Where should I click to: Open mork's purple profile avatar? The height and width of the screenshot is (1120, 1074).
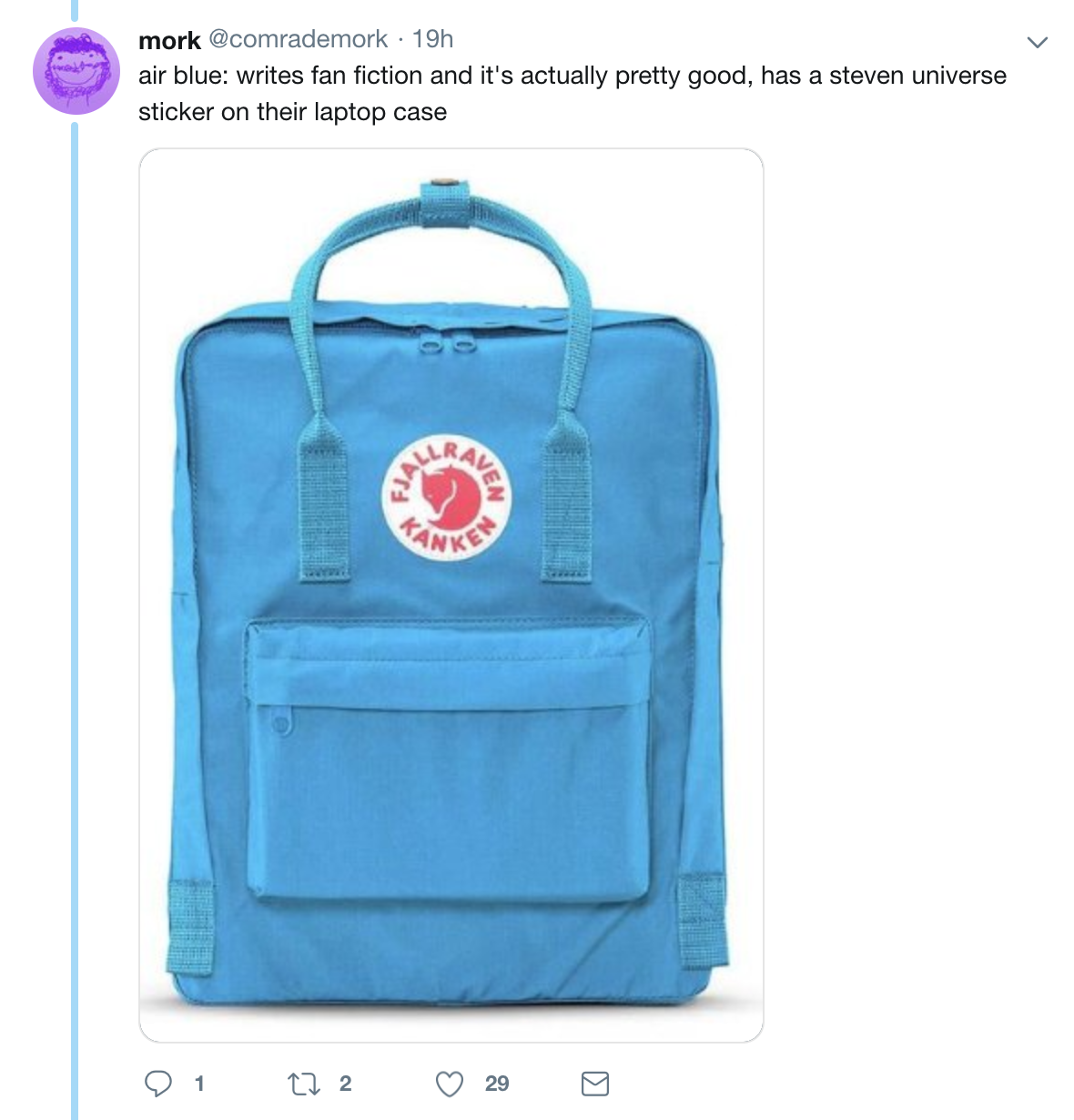point(76,71)
